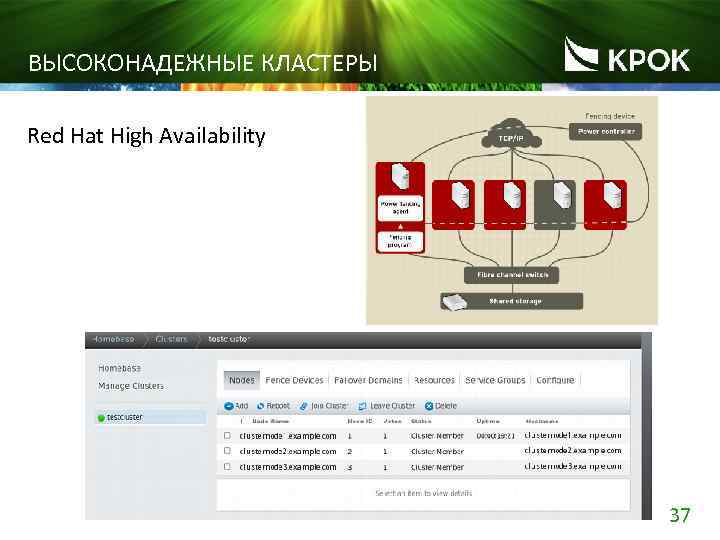The height and width of the screenshot is (540, 720).
Task: Select testcluster in sidebar list
Action: pos(152,417)
